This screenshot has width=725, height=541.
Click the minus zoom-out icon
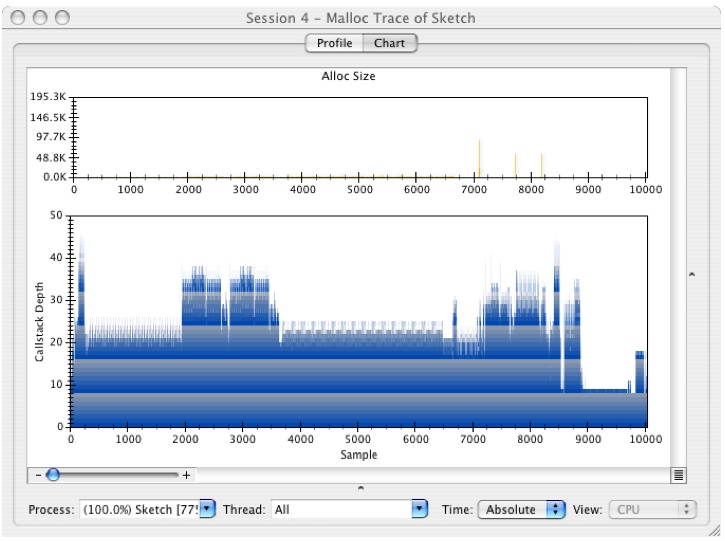[x=38, y=475]
